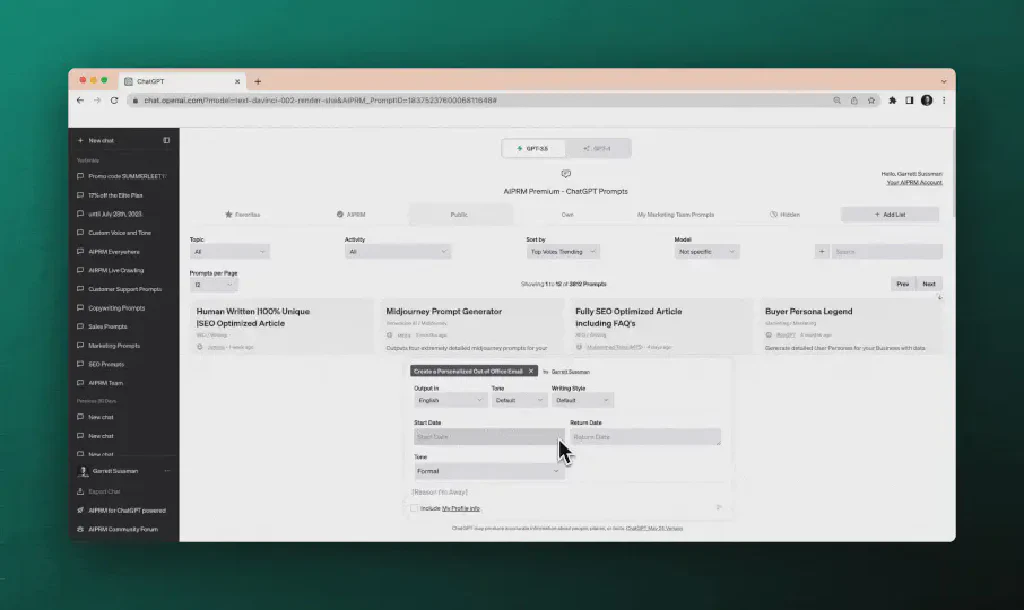This screenshot has width=1024, height=610.
Task: Click the Garrett Sussman user avatar in sidebar
Action: [x=82, y=471]
